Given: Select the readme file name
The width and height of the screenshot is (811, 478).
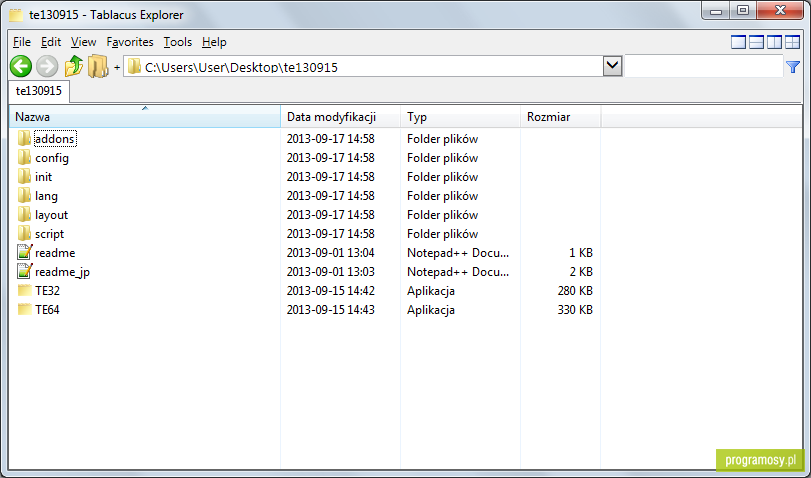Looking at the screenshot, I should click(55, 253).
